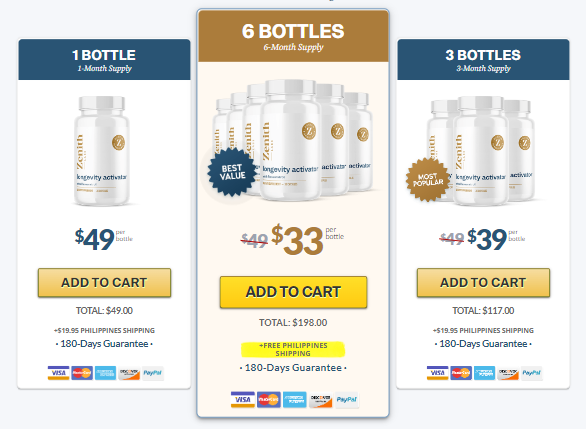Click the Mastercard icon under 3 bottles
Screen dimensions: 586x429
(461, 373)
